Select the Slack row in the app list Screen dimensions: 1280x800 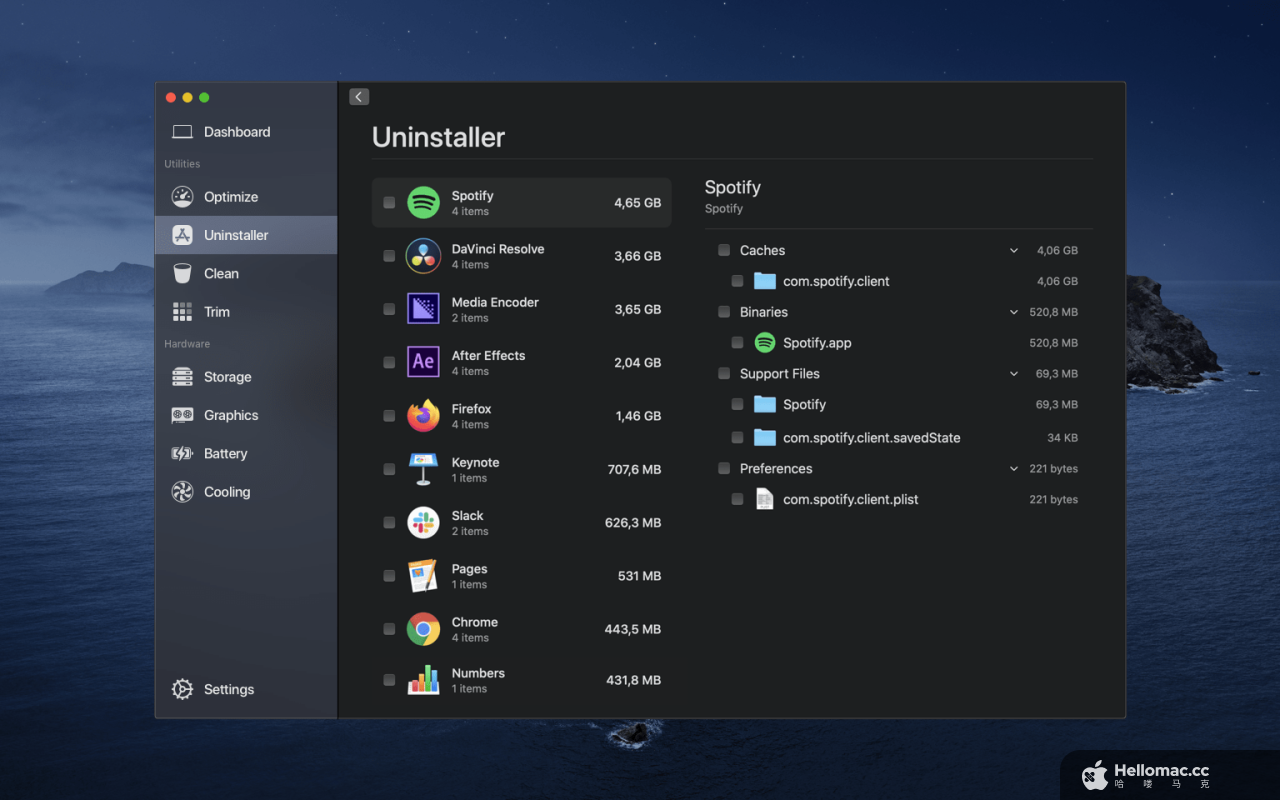(x=522, y=522)
